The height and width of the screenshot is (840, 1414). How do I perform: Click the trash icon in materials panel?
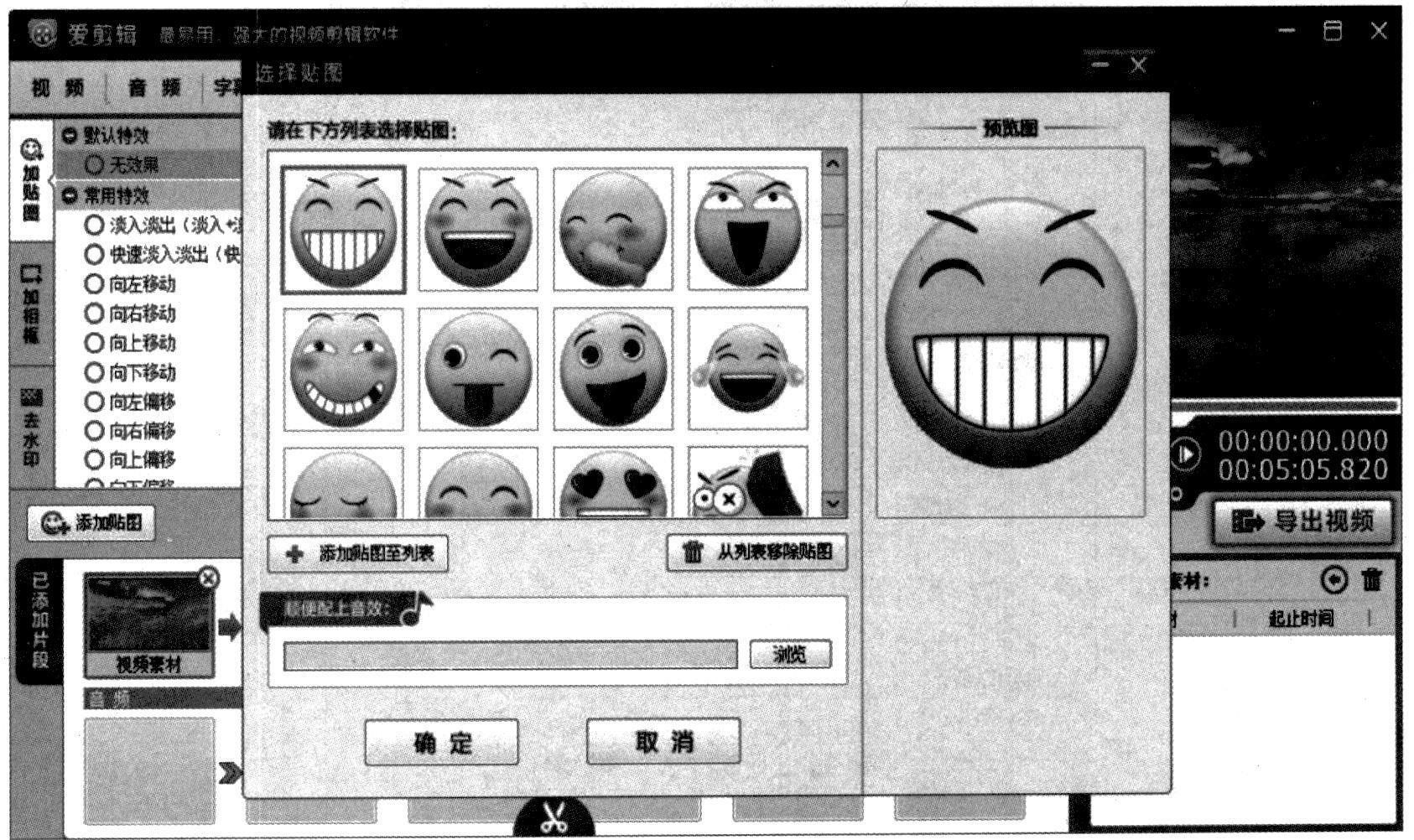coord(1371,579)
